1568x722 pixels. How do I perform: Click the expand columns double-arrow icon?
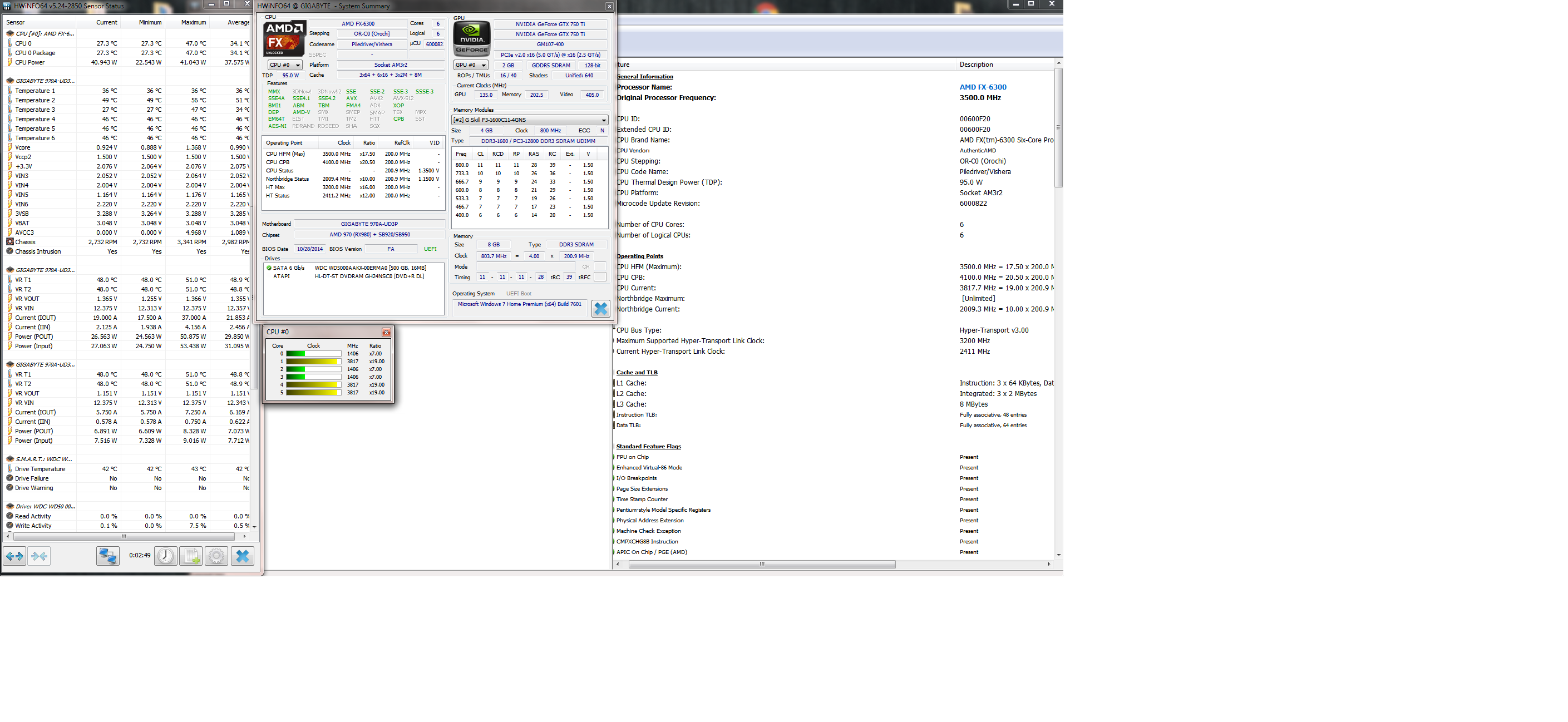(x=14, y=556)
